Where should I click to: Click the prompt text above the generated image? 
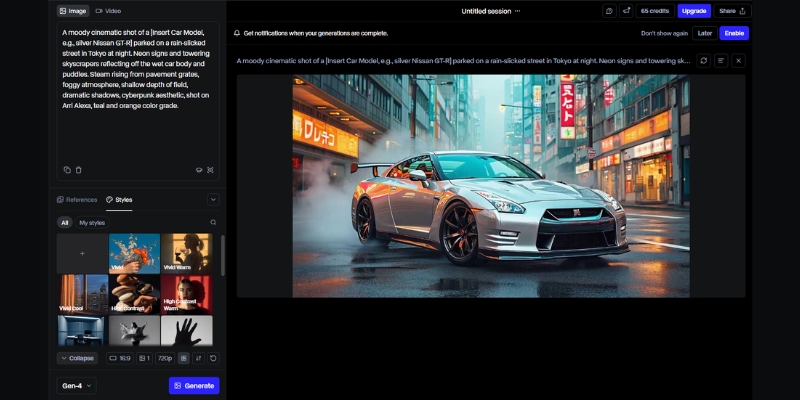pyautogui.click(x=463, y=61)
